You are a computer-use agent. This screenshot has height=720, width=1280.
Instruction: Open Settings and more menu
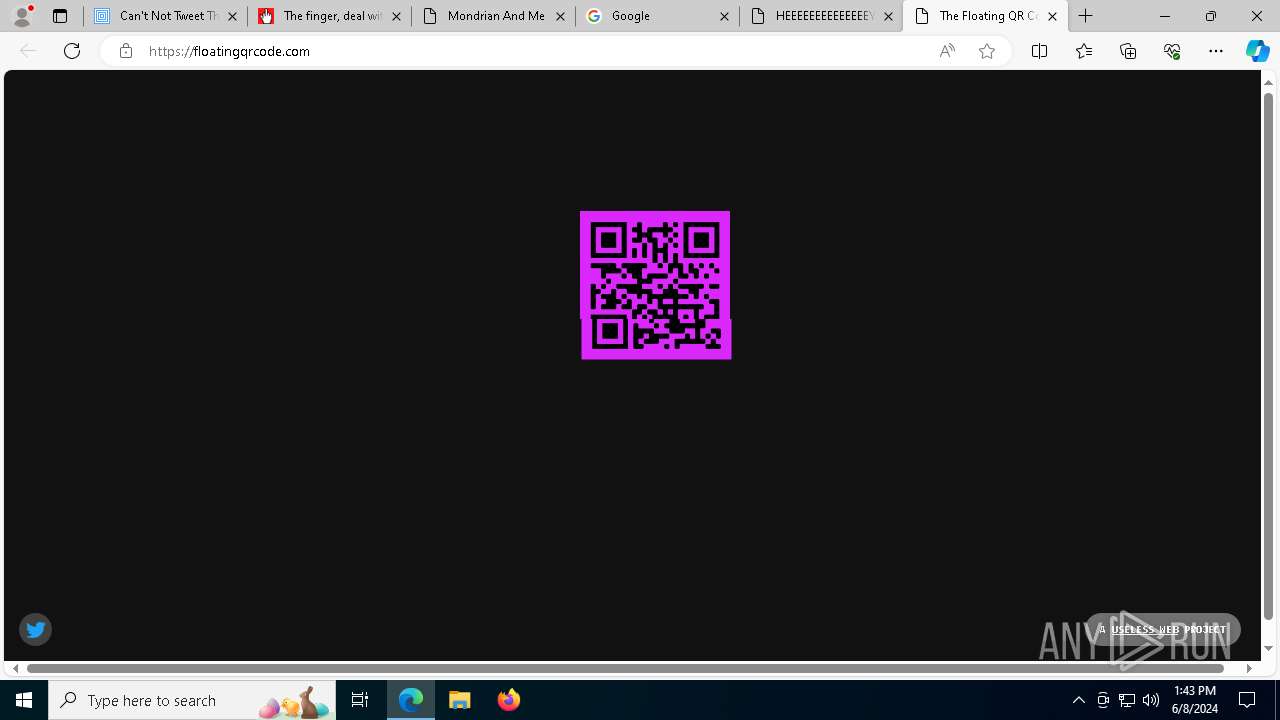(x=1216, y=51)
